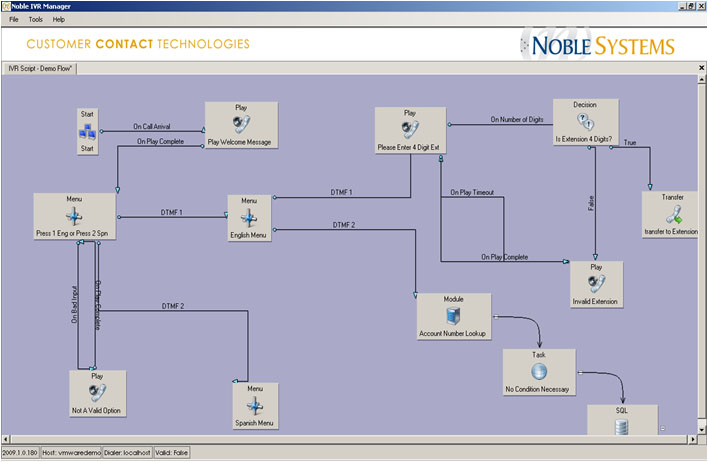Select the False branch label
This screenshot has height=462, width=708.
[x=591, y=203]
